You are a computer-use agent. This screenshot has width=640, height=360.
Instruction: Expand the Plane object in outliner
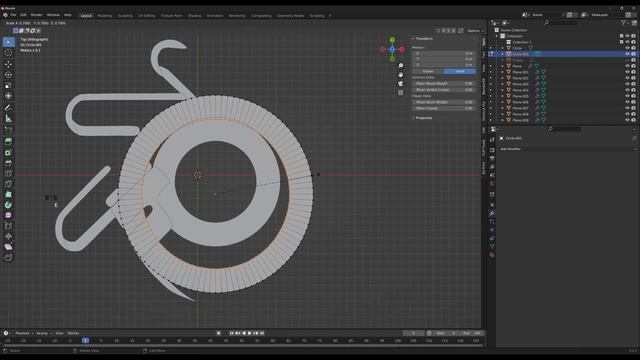[x=502, y=66]
